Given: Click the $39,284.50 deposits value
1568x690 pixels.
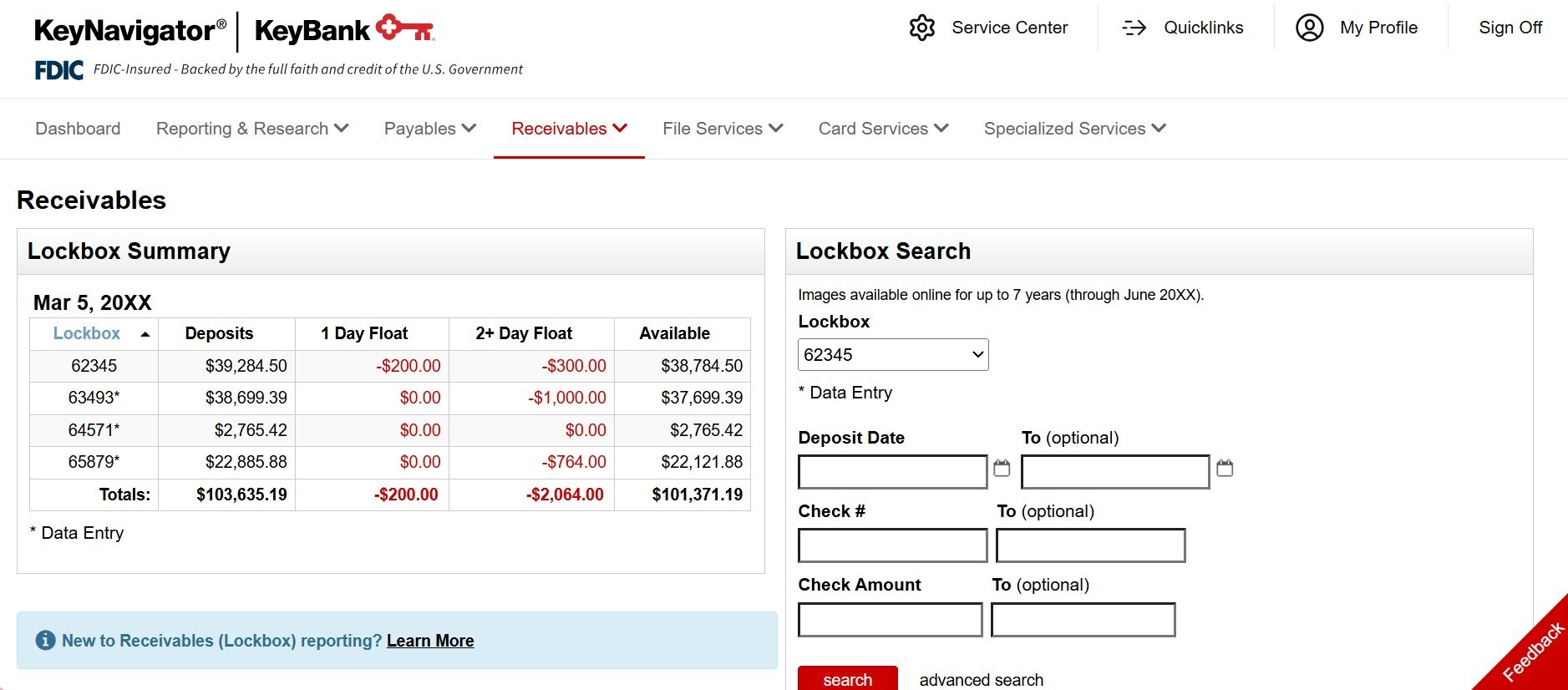Looking at the screenshot, I should (x=246, y=366).
